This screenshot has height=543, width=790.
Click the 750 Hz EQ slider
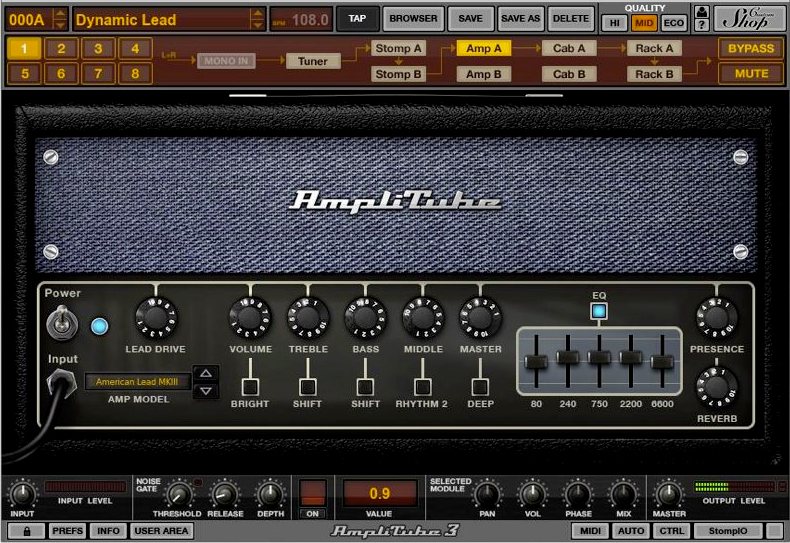click(599, 357)
